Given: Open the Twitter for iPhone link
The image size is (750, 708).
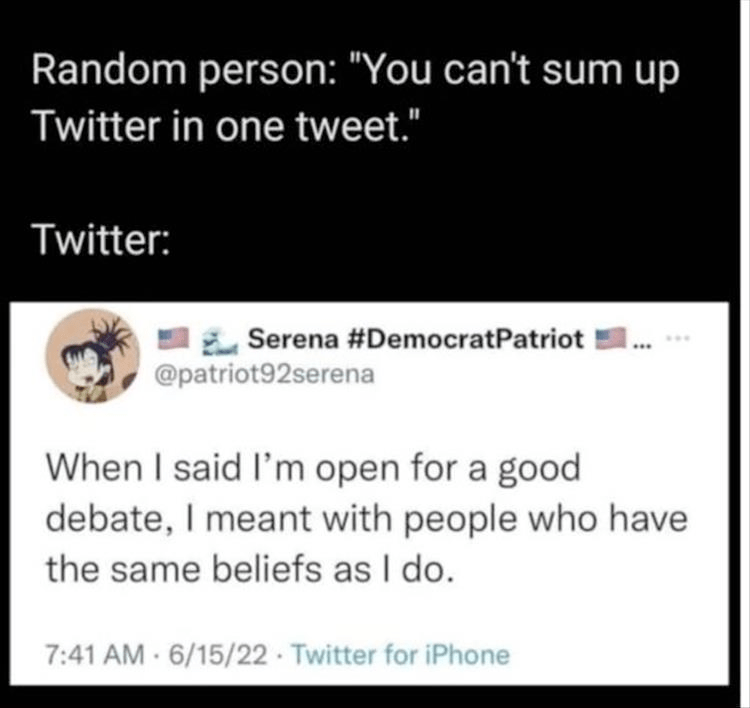Looking at the screenshot, I should pyautogui.click(x=401, y=654).
